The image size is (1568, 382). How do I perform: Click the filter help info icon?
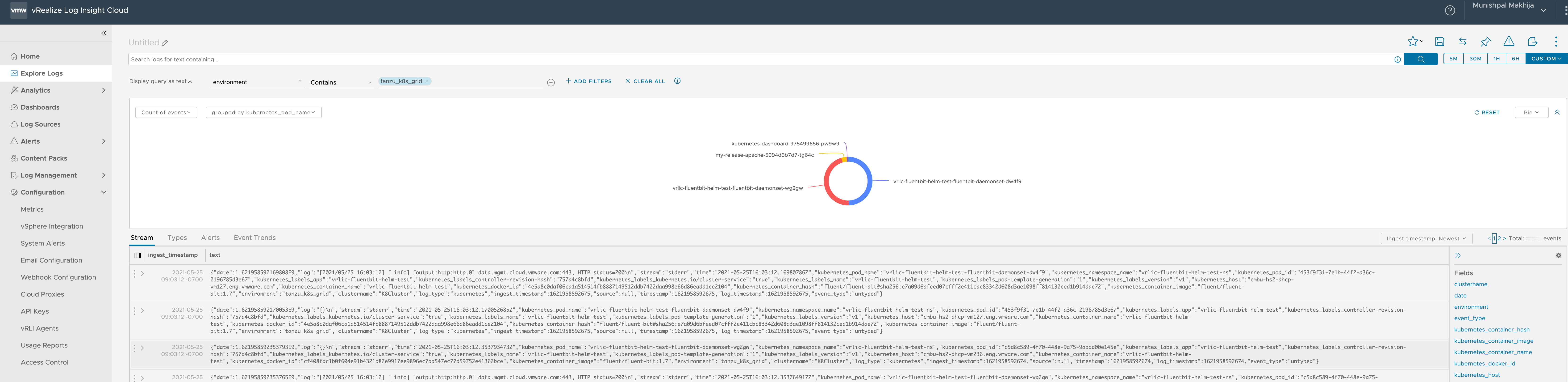pyautogui.click(x=677, y=81)
